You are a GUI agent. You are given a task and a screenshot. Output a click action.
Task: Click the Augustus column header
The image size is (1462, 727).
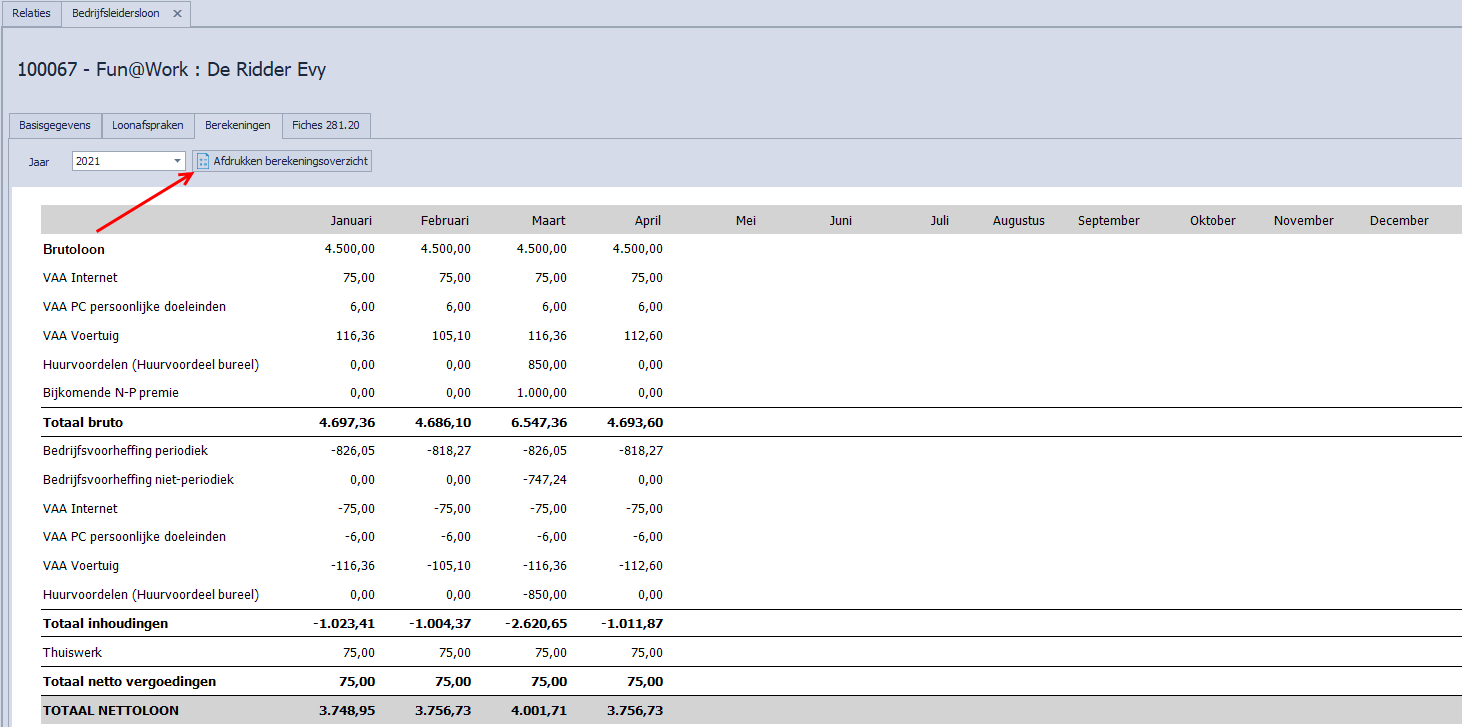pyautogui.click(x=1018, y=221)
